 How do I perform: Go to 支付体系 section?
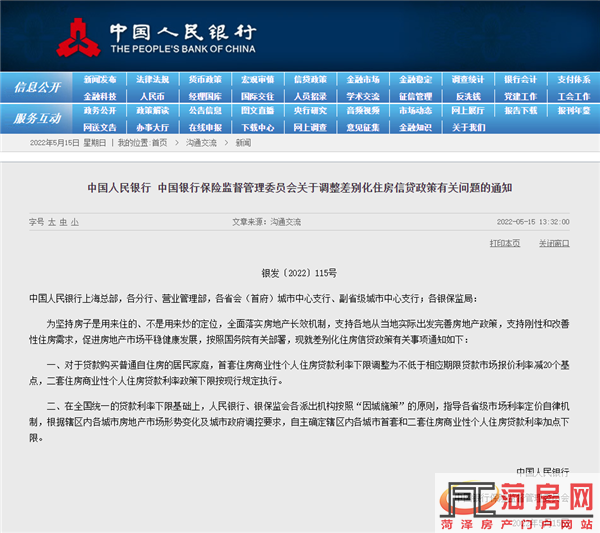(x=574, y=80)
